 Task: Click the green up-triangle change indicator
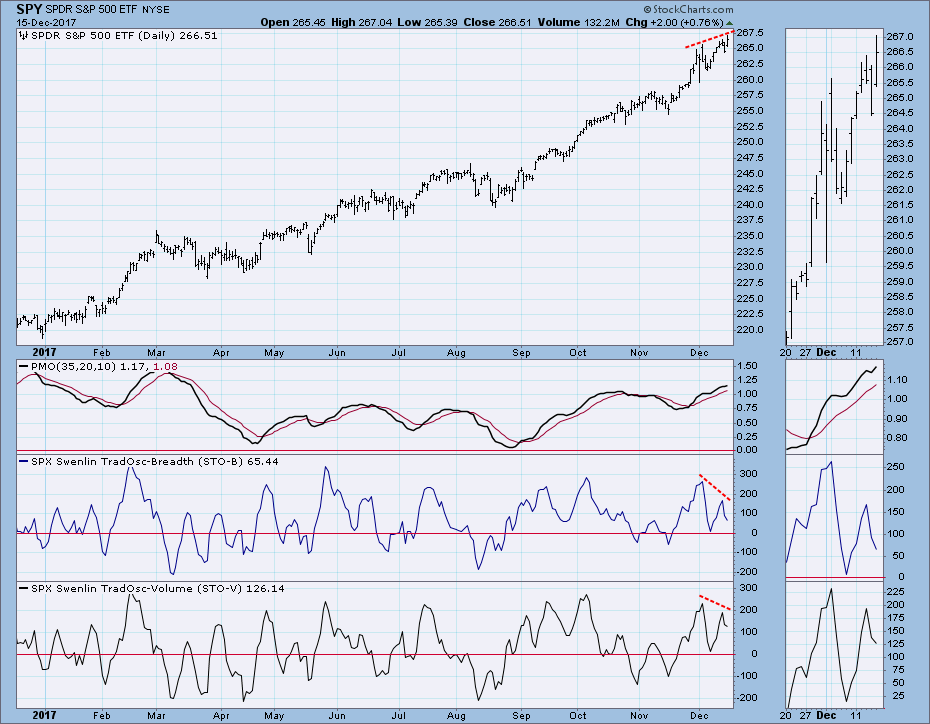pyautogui.click(x=730, y=23)
